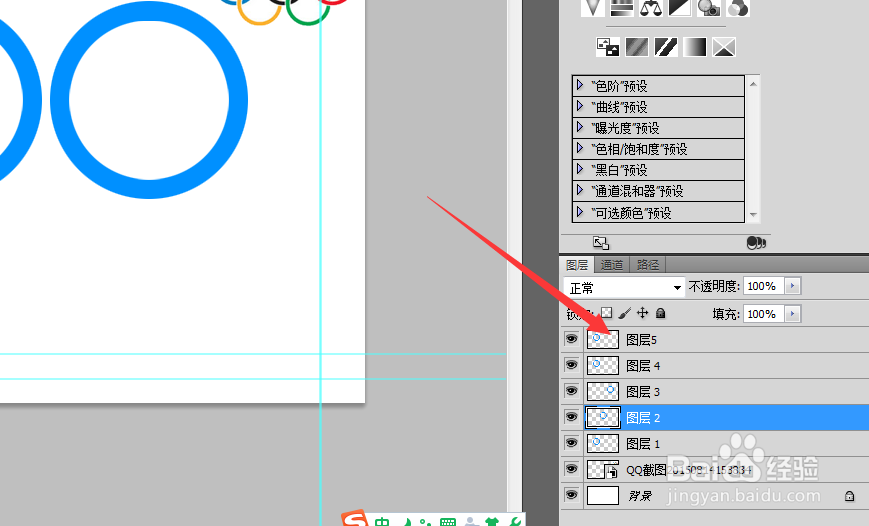Add a Posterize adjustment layer
Screen dimensions: 869x526
point(637,47)
